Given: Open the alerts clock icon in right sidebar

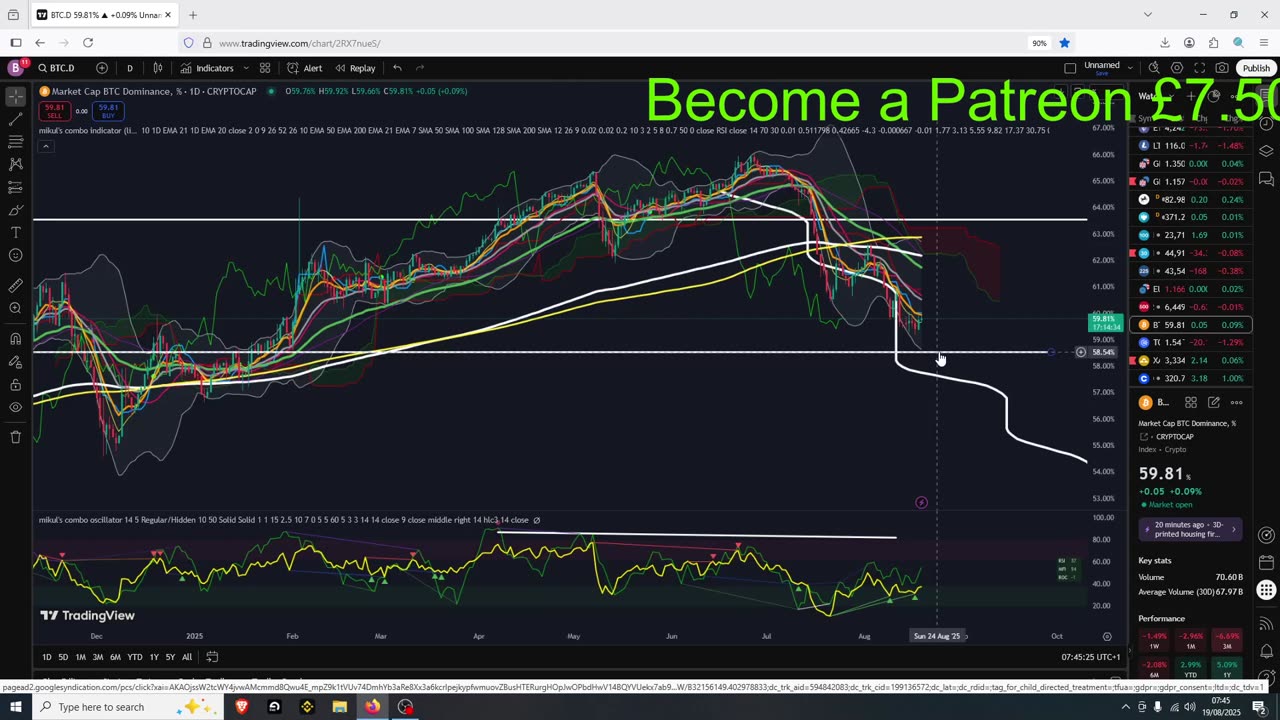Looking at the screenshot, I should tap(1266, 123).
